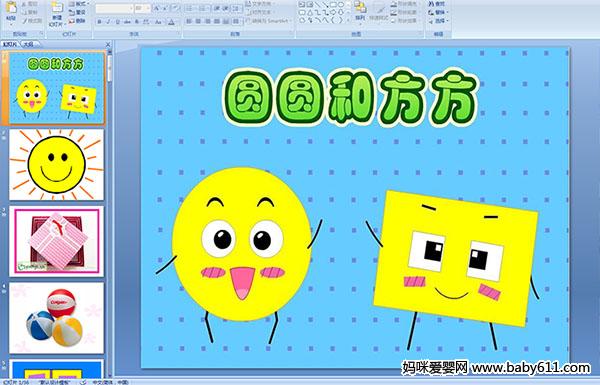Open the font size dropdown
The width and height of the screenshot is (600, 385).
142,8
